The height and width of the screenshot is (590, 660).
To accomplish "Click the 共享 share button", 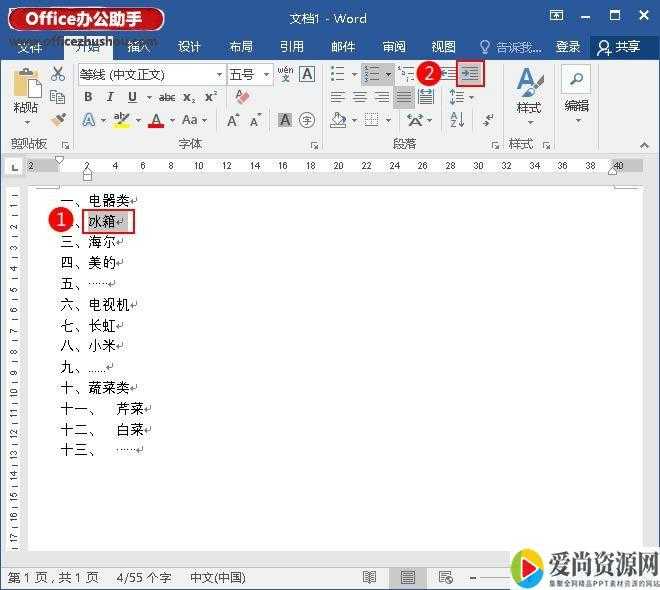I will tap(618, 47).
